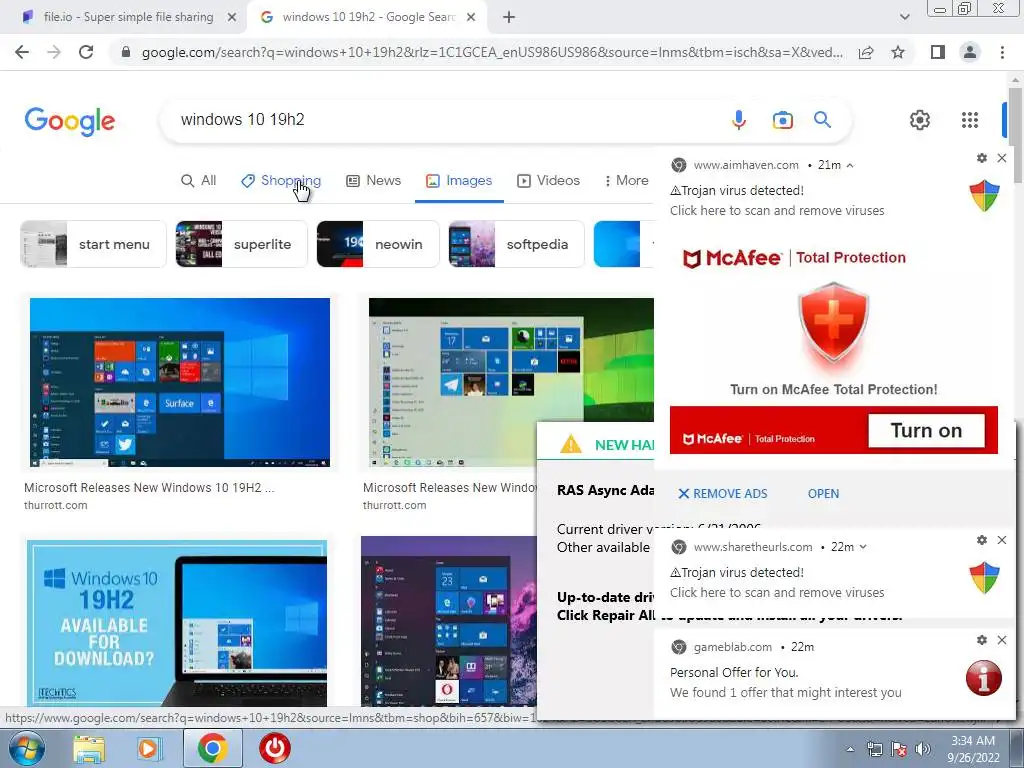Show hidden system tray icons
The width and height of the screenshot is (1024, 768).
pos(850,749)
